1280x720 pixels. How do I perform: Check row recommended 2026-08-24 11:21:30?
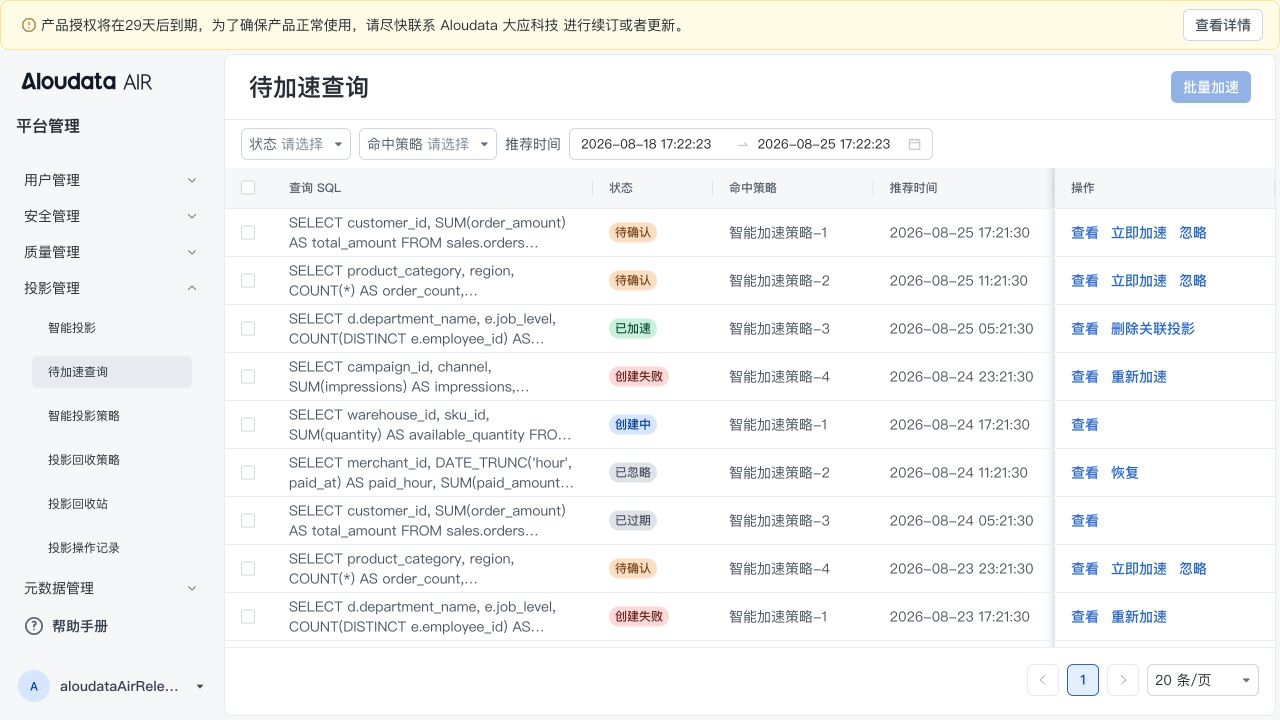pos(248,472)
